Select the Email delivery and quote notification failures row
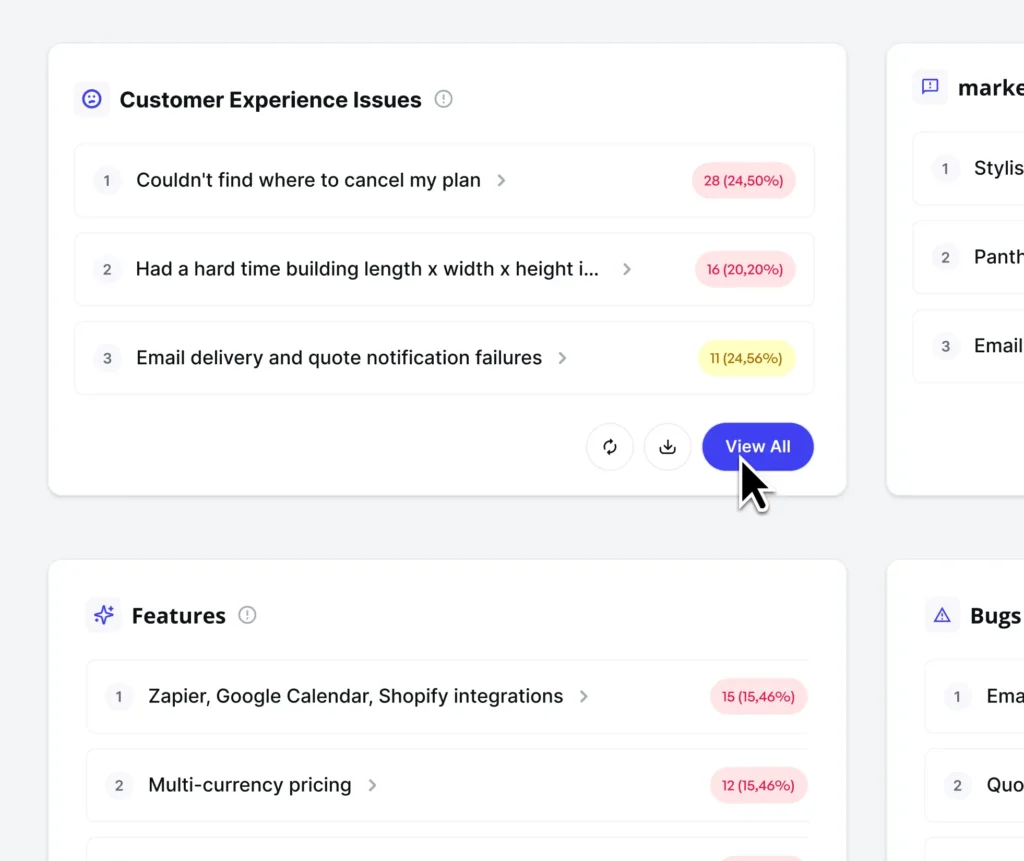 444,358
